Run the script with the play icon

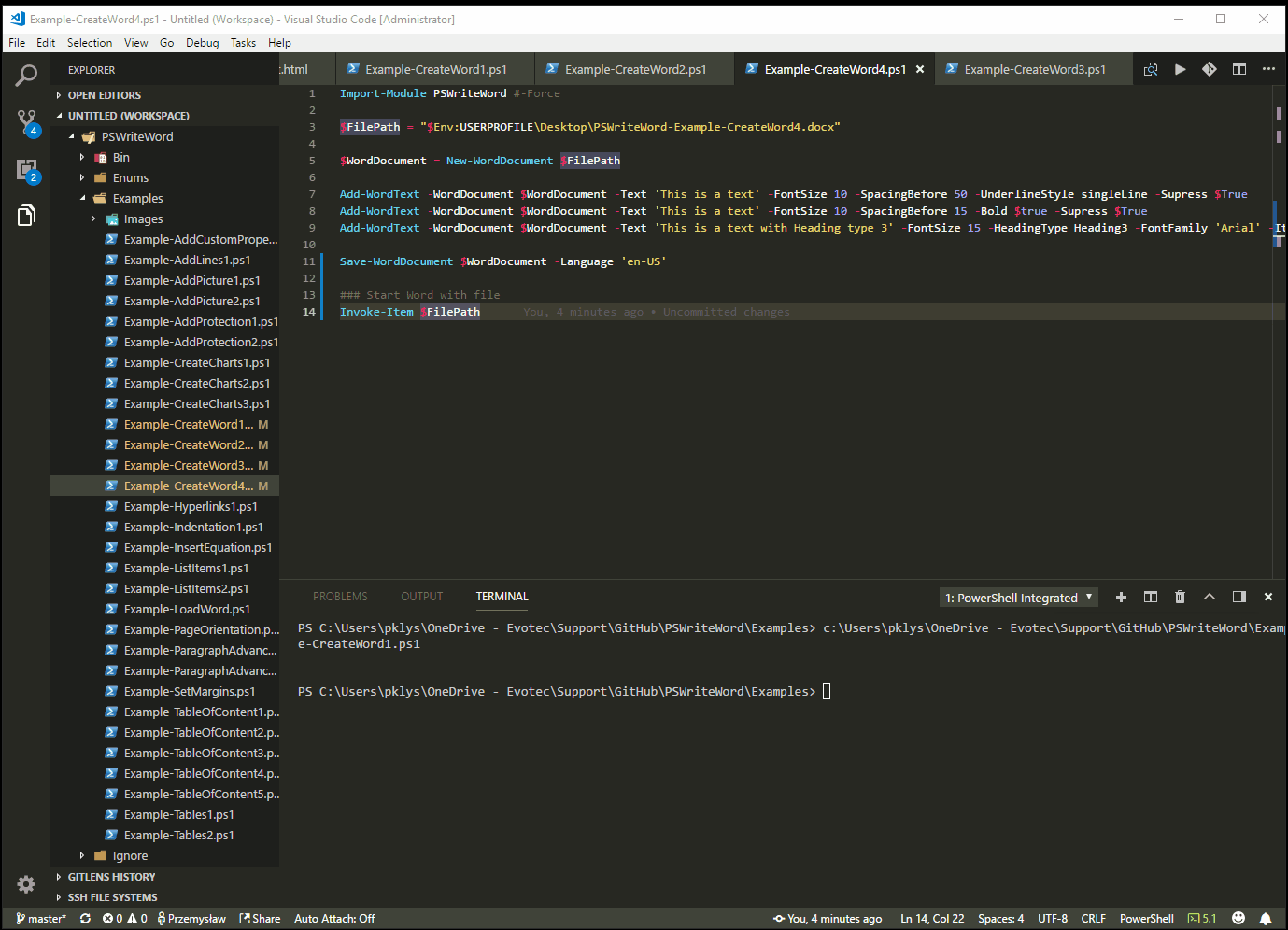point(1181,69)
